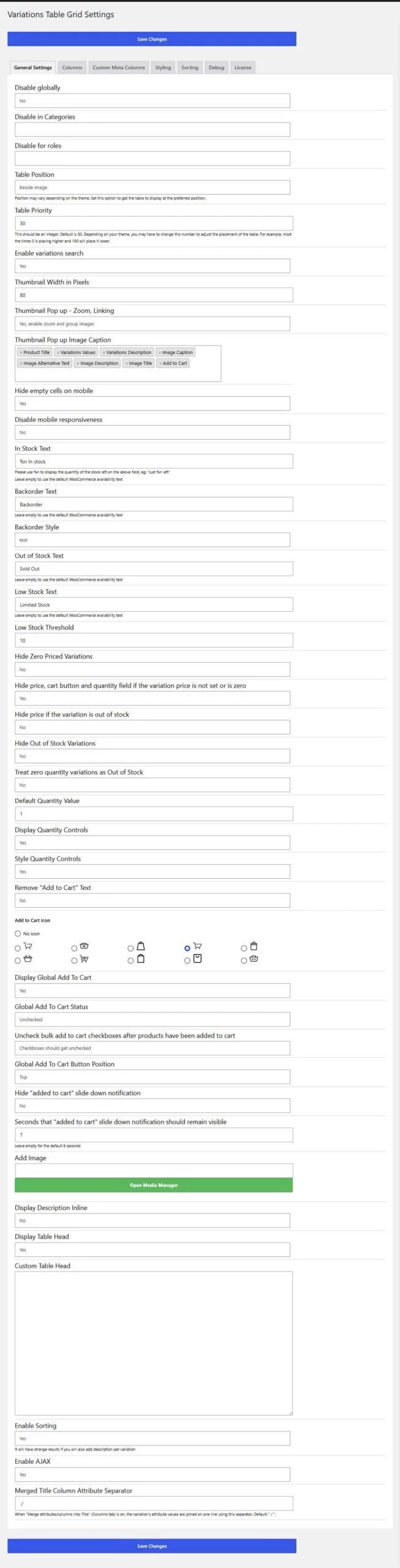
Task: Remove the Image Caption tag
Action: [160, 352]
